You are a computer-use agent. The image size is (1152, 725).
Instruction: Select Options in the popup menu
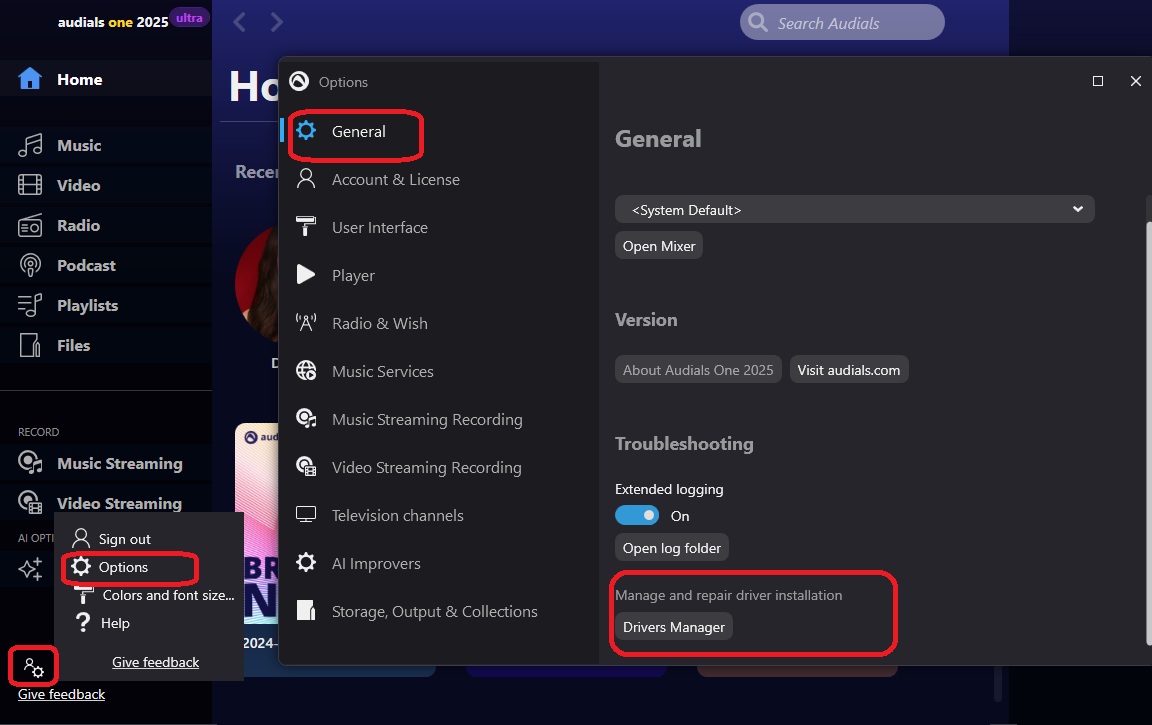click(x=123, y=567)
